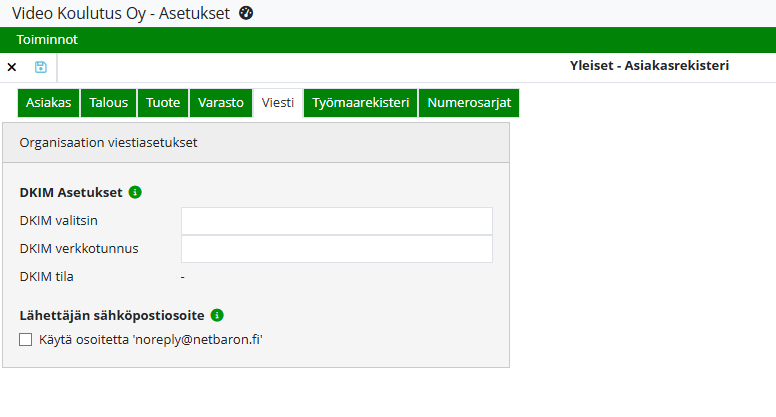Screen dimensions: 776x417
Task: Click the DKIM valitsin input field
Action: click(x=336, y=221)
